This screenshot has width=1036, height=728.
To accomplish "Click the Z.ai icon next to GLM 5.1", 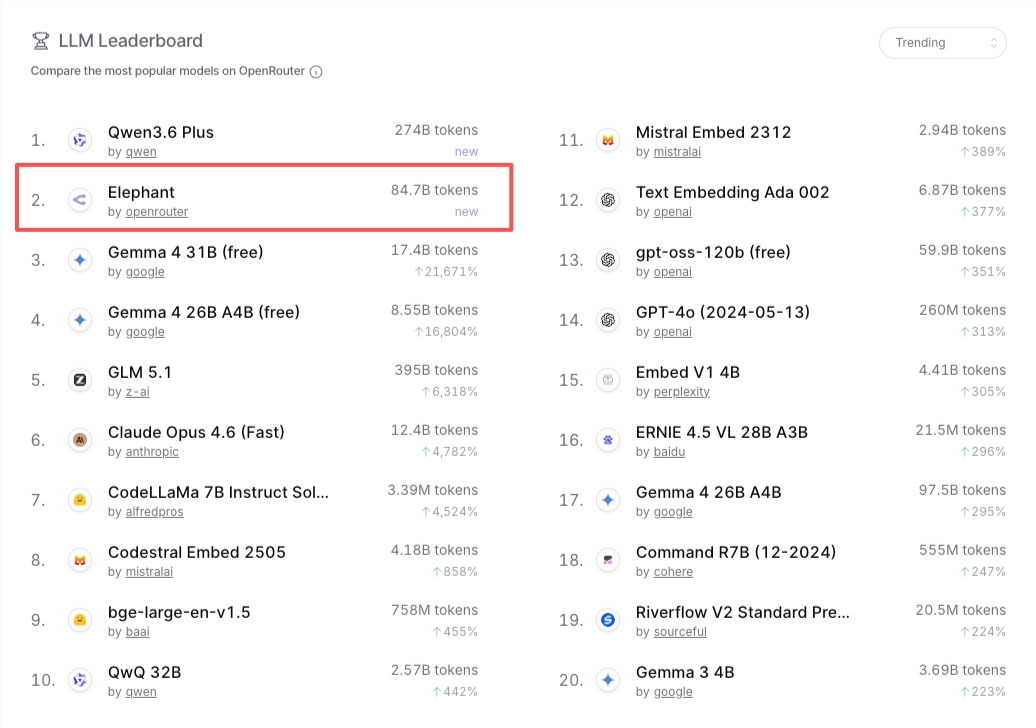I will click(x=80, y=380).
